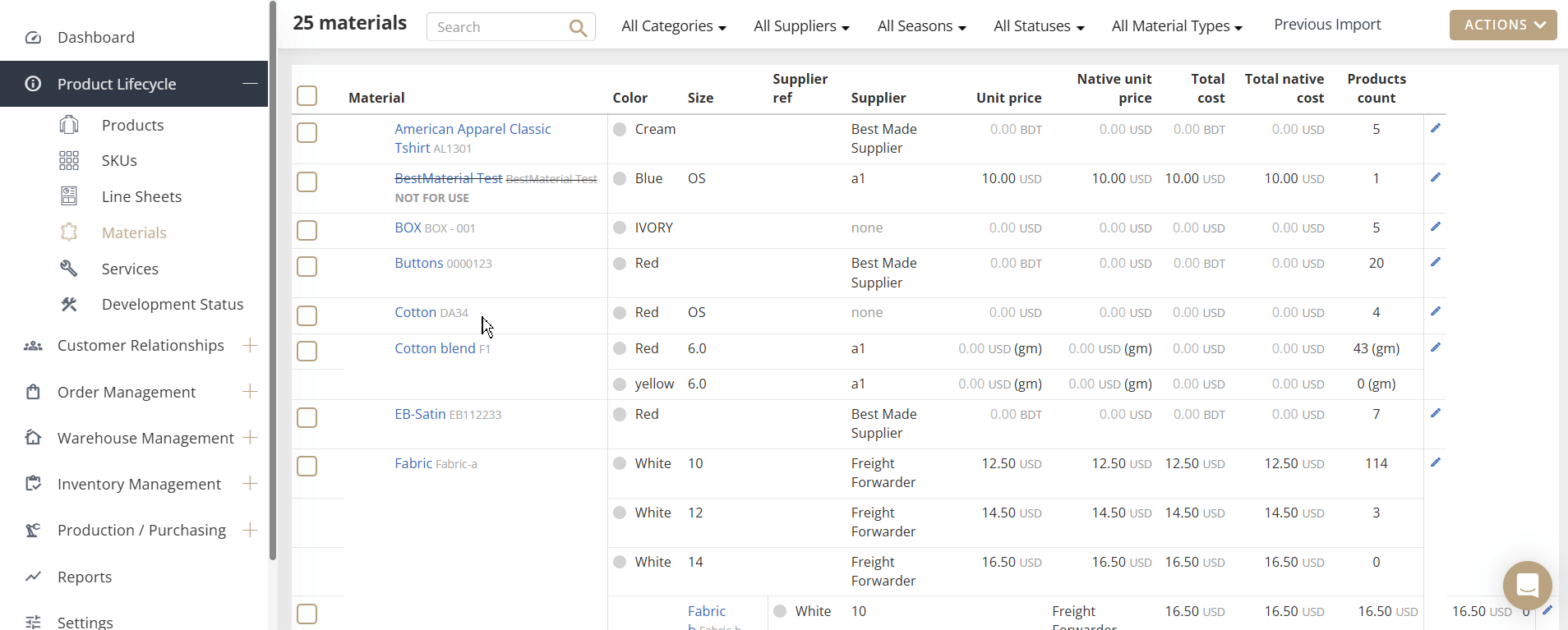Open Previous Import link
Image resolution: width=1568 pixels, height=630 pixels.
pos(1327,25)
